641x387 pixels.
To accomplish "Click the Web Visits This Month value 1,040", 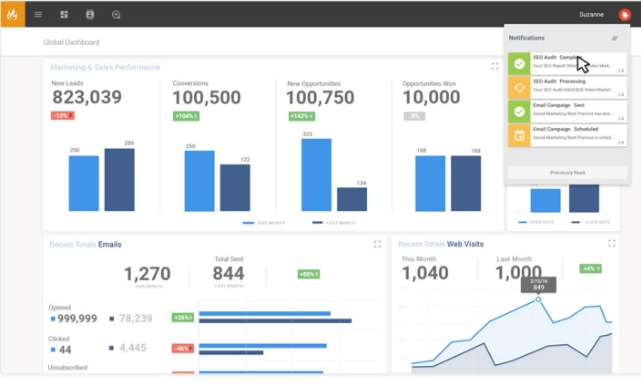I will [425, 273].
